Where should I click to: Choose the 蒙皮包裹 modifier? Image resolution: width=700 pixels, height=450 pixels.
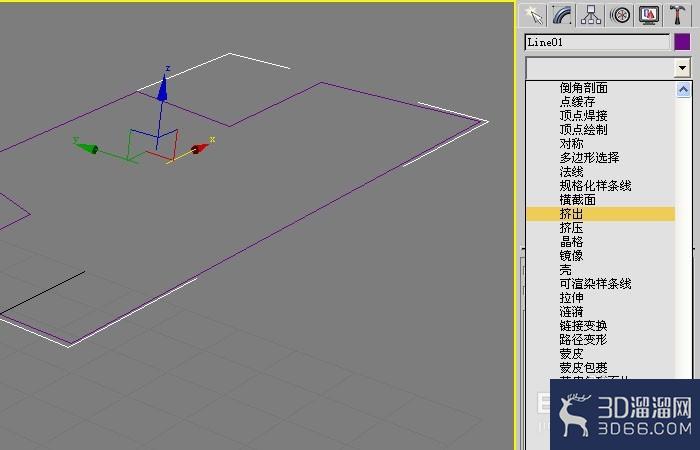583,368
